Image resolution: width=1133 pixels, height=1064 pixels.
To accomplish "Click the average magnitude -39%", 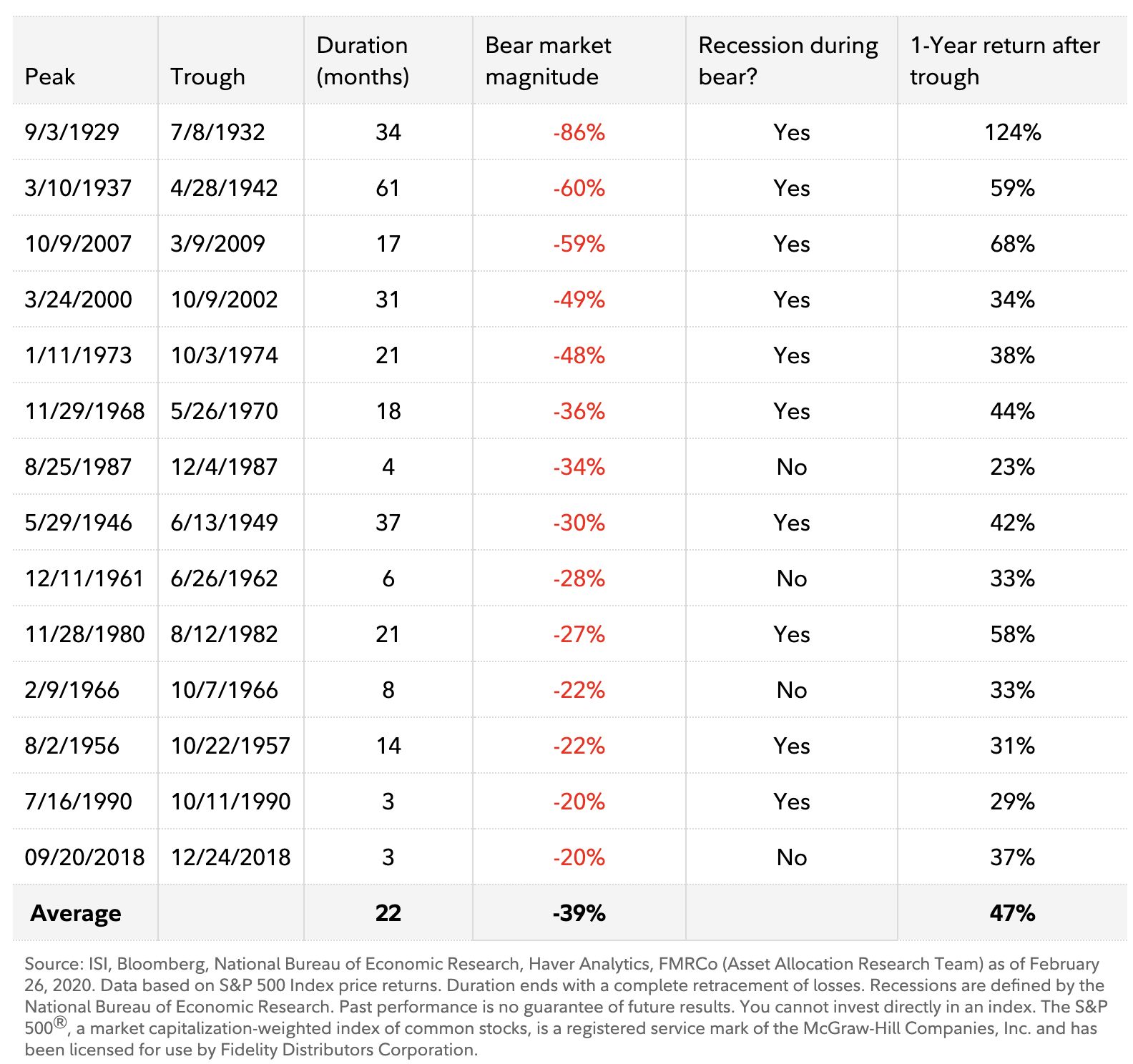I will tap(579, 913).
